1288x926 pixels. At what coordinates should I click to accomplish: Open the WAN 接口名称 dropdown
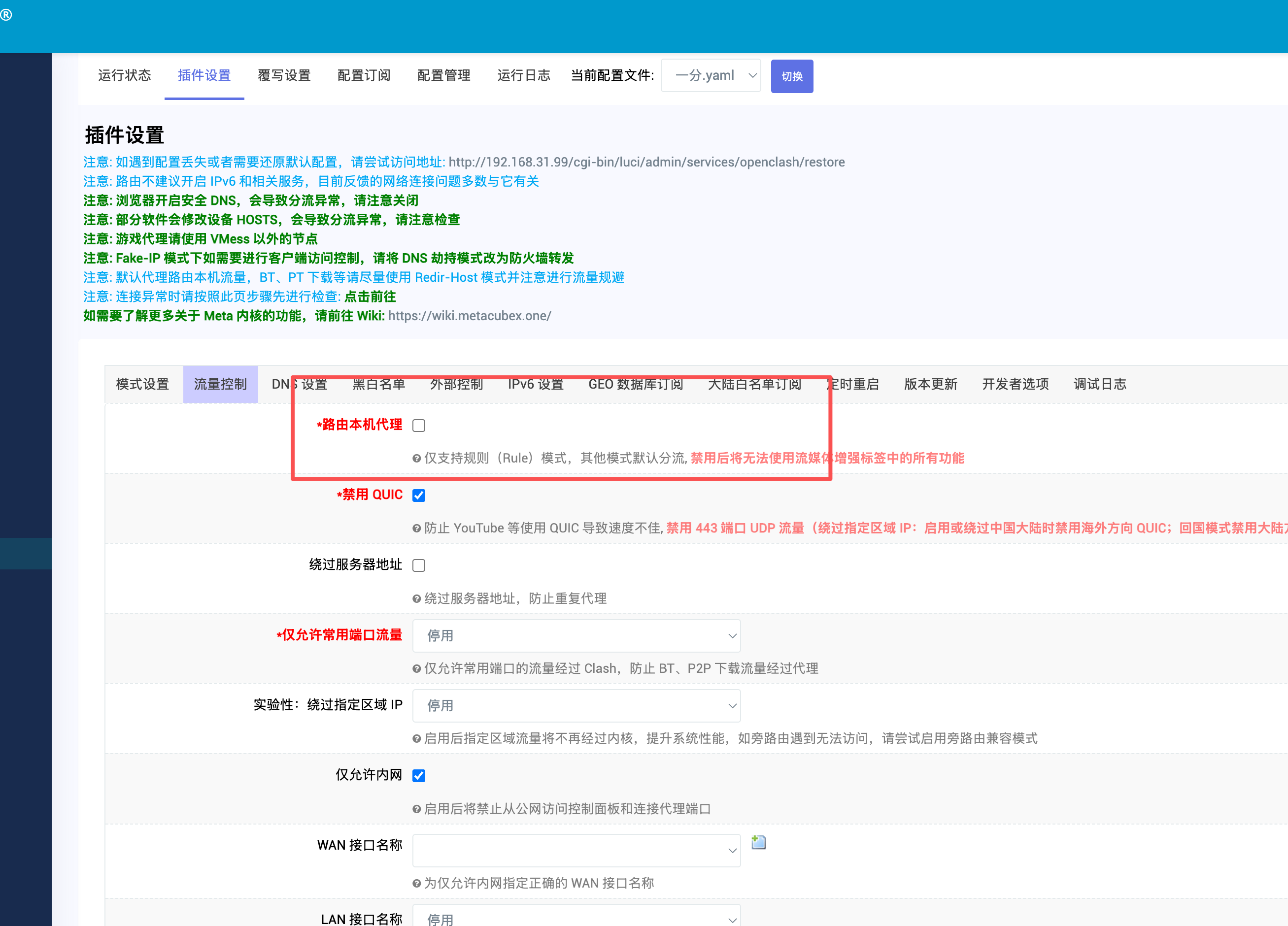(576, 851)
